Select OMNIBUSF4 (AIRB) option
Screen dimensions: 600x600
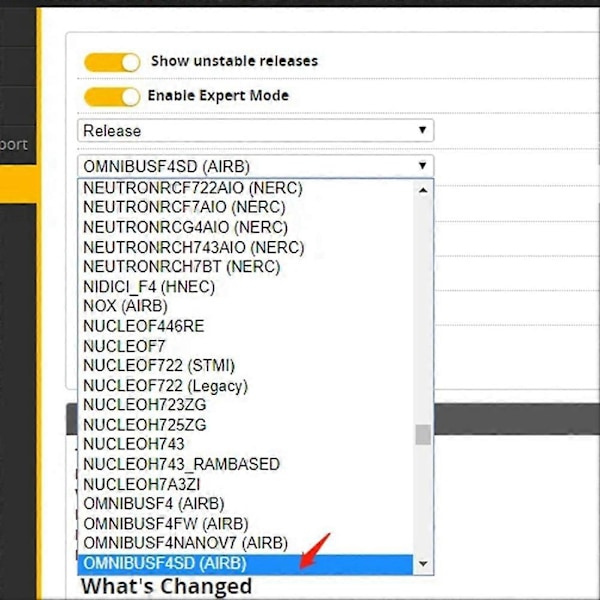245,504
